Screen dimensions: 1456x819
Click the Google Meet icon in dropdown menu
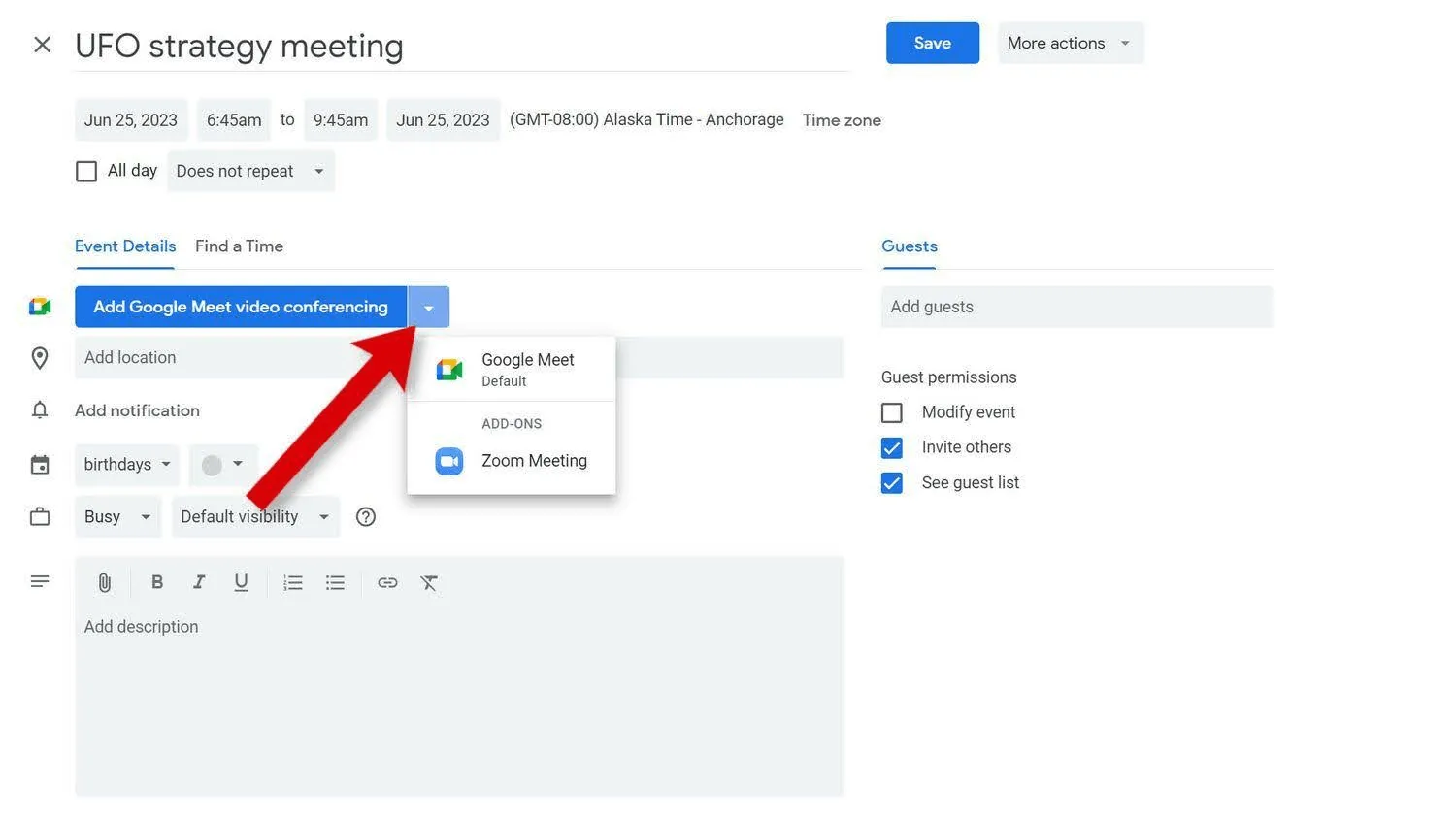[449, 370]
